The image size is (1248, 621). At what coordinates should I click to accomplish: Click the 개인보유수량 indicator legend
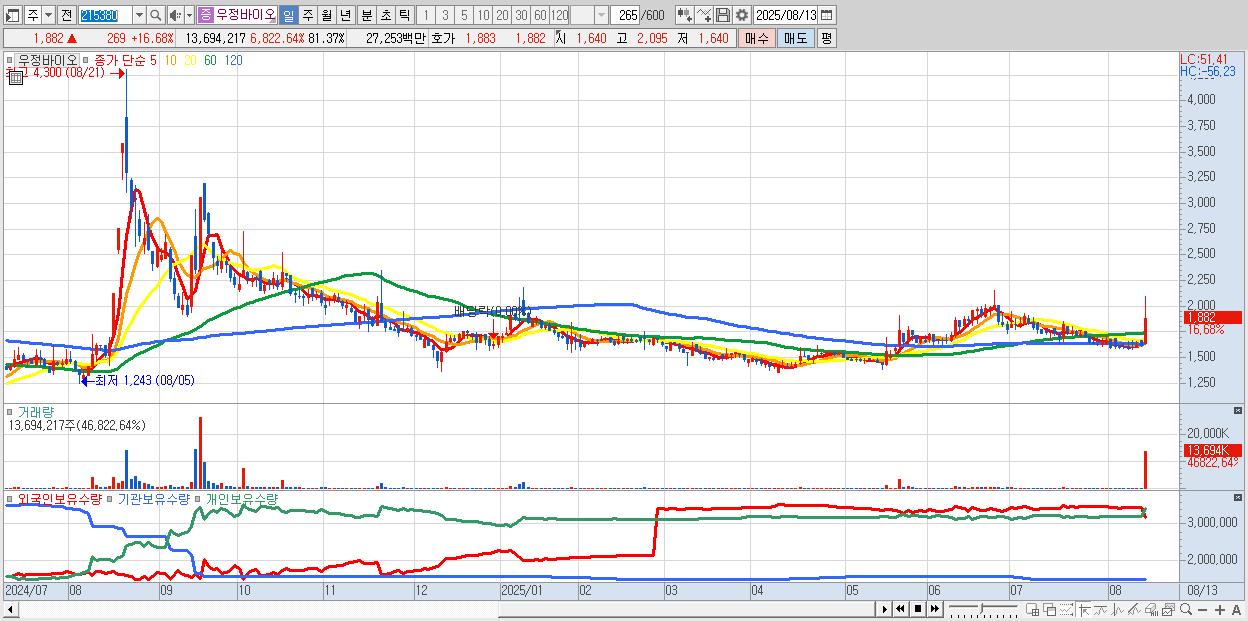[x=241, y=498]
